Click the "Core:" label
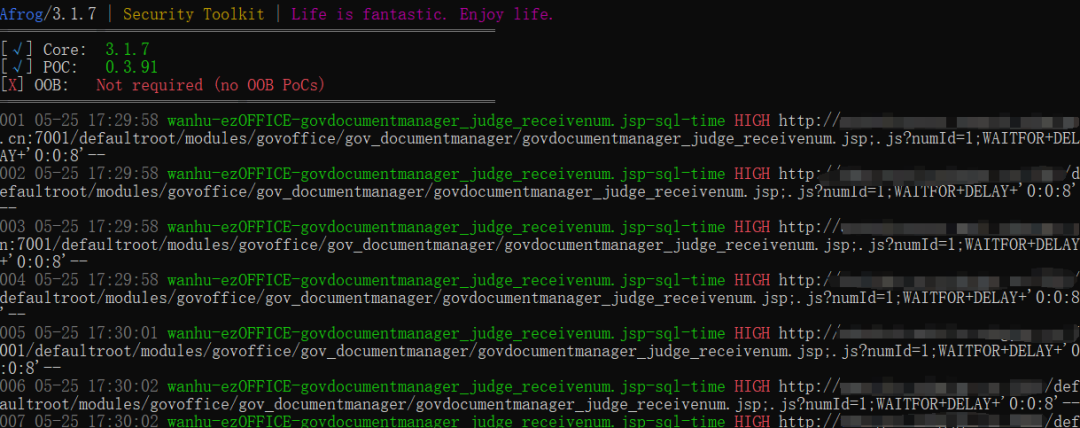 pos(65,50)
